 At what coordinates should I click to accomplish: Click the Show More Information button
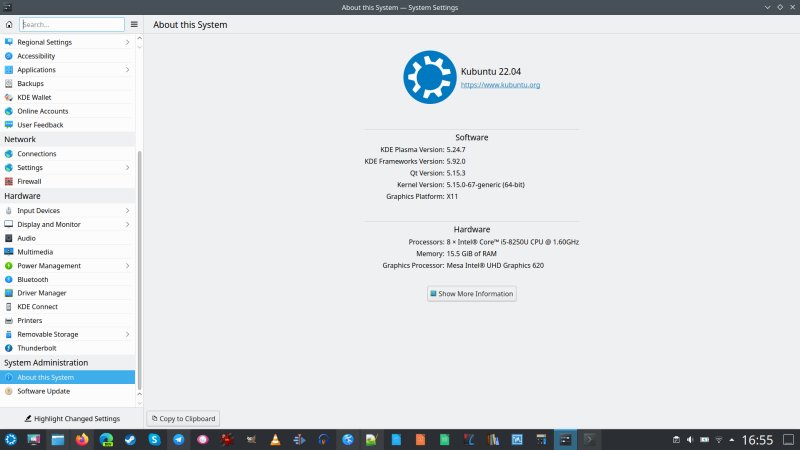coord(471,294)
